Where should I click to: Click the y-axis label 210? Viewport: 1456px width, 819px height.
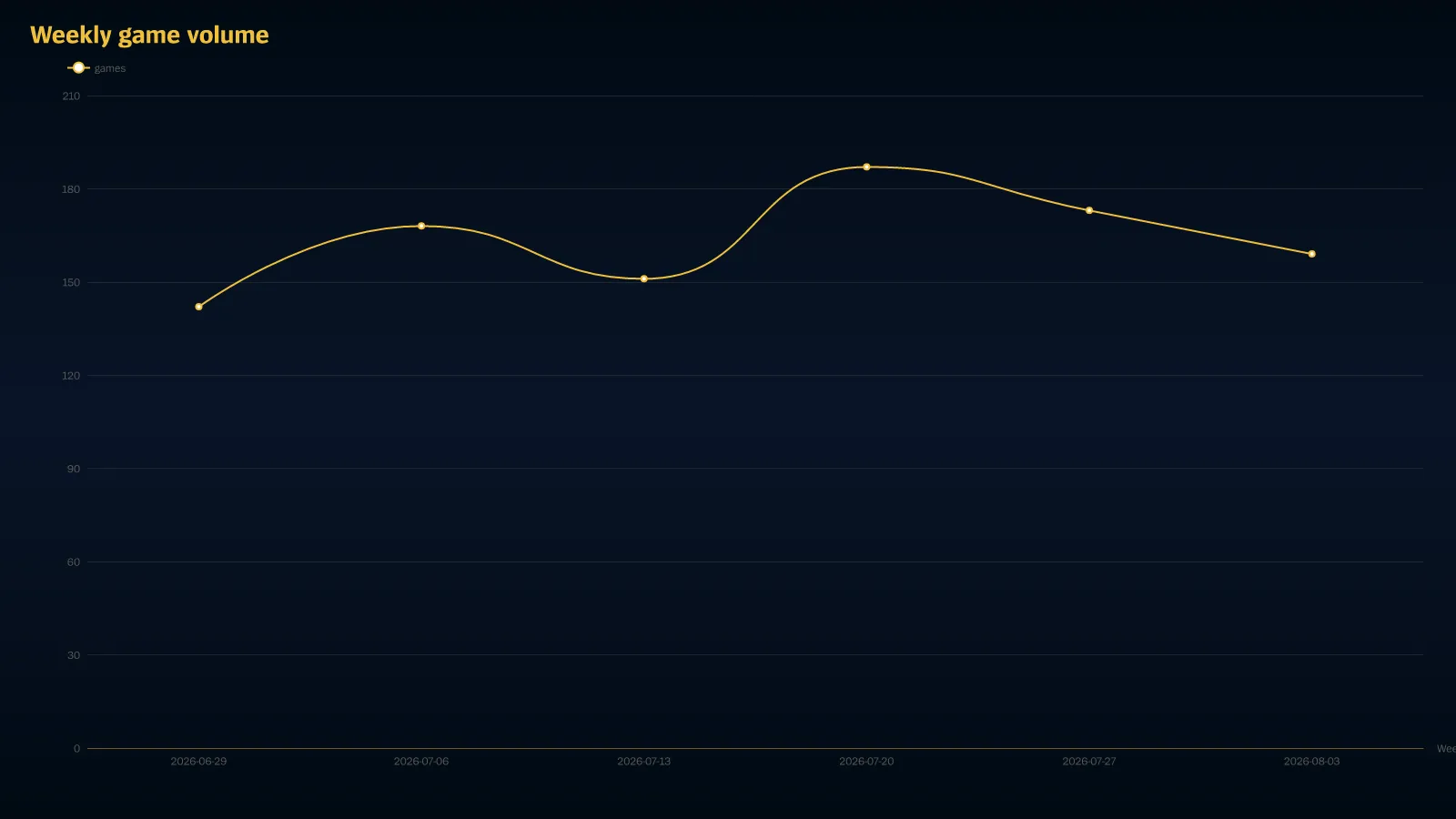(71, 96)
